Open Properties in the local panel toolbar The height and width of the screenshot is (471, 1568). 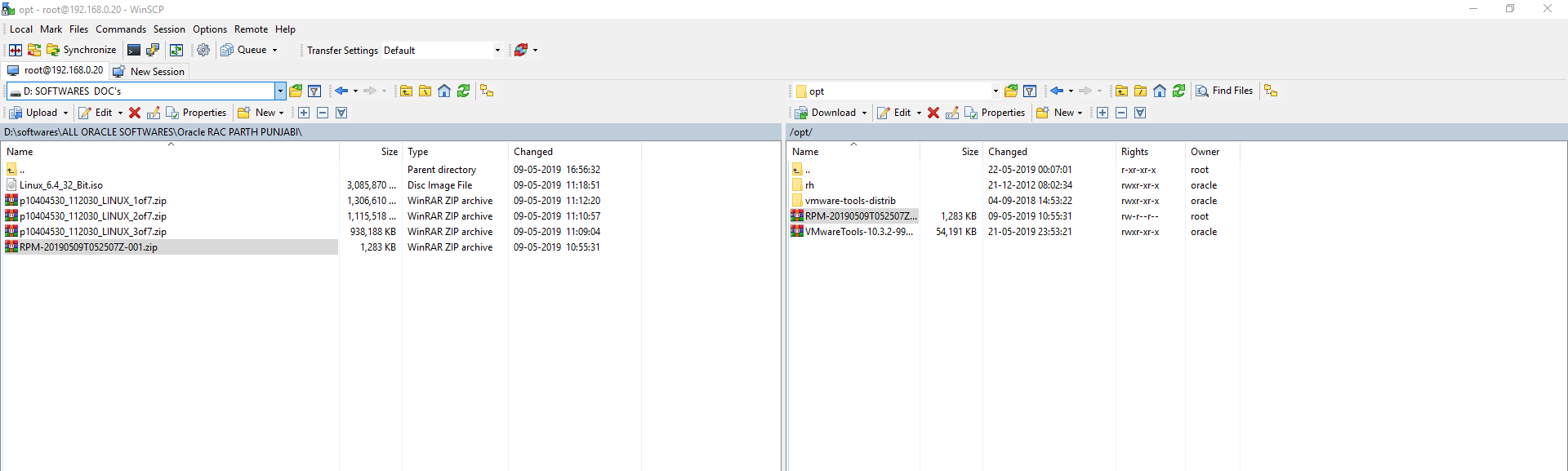pyautogui.click(x=196, y=113)
